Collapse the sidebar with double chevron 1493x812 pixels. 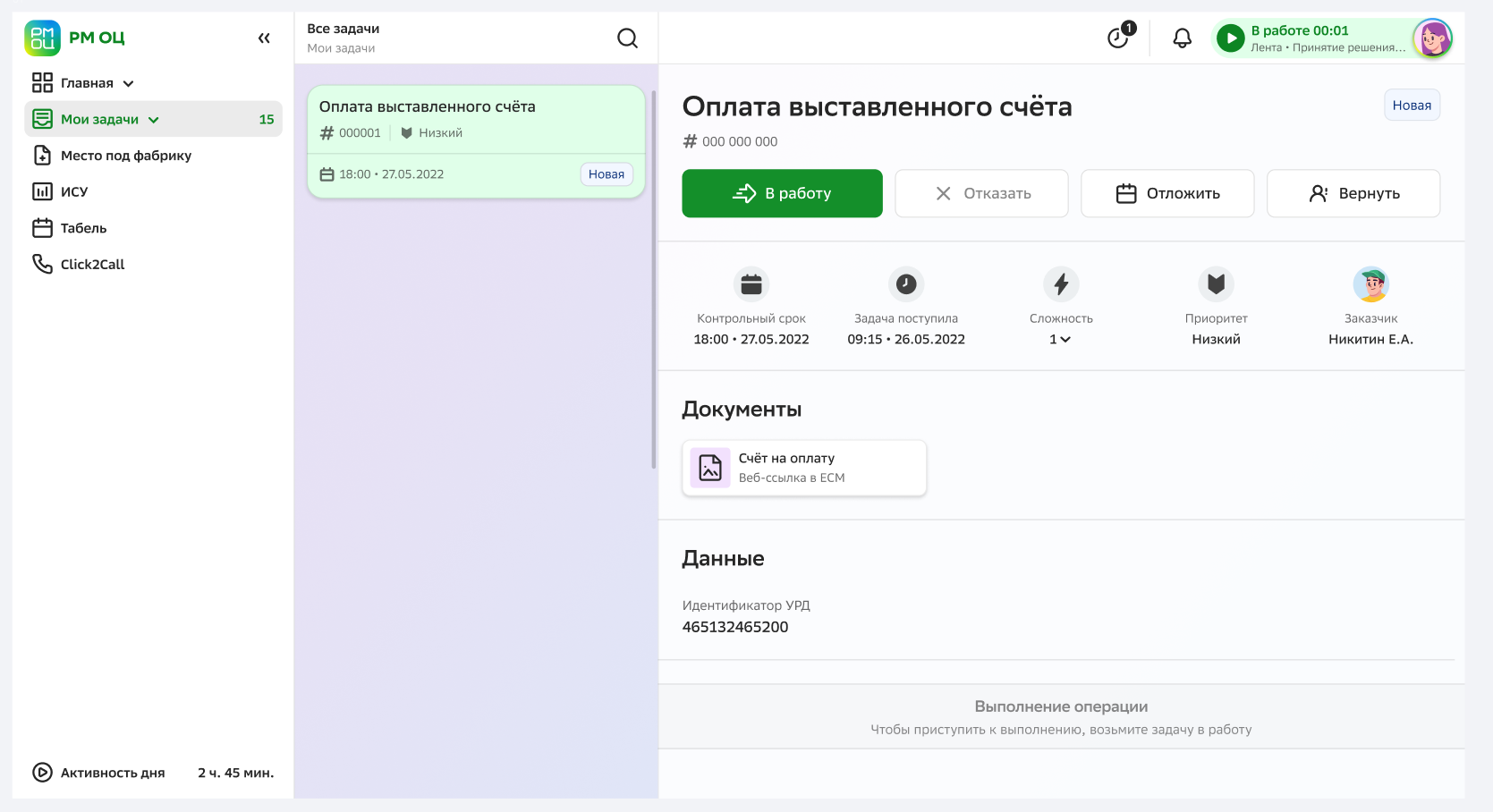point(264,38)
